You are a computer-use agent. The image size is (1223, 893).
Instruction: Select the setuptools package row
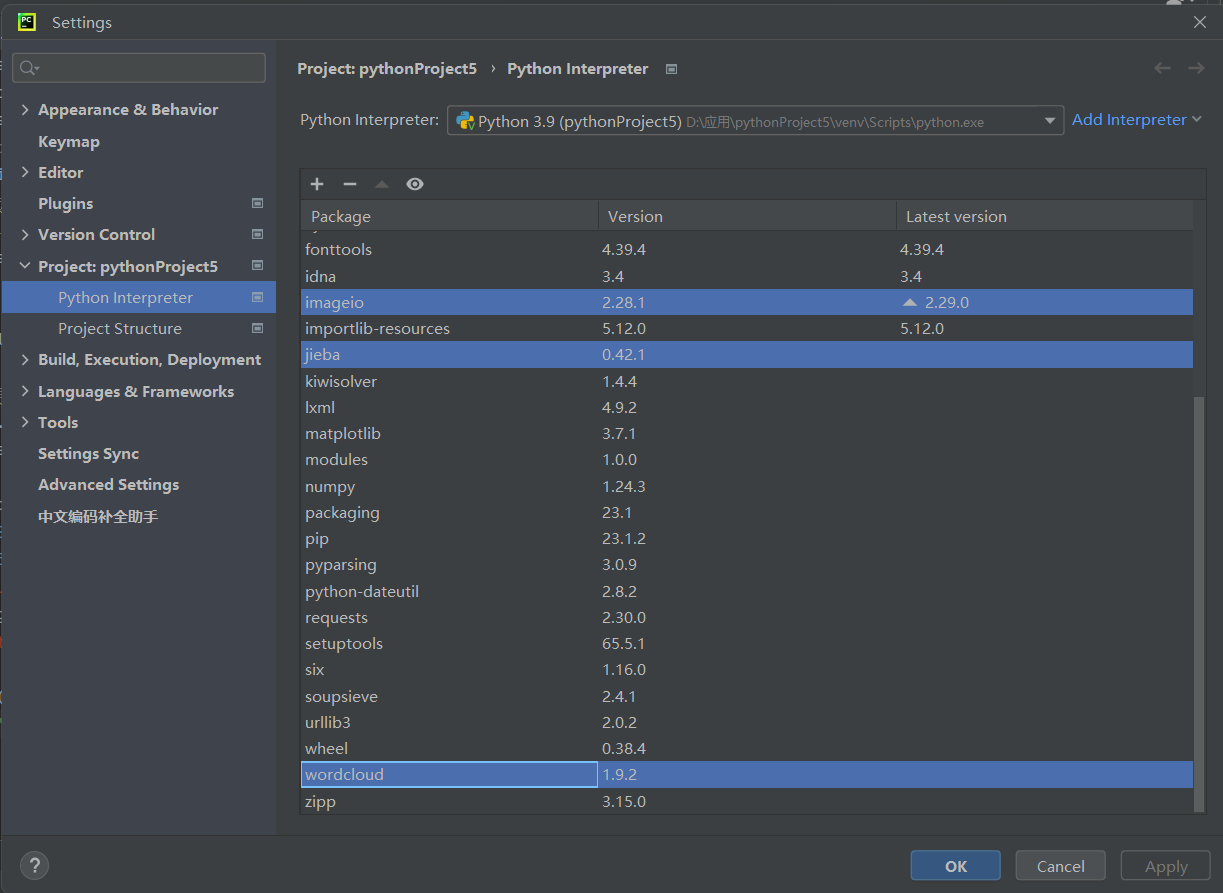(x=747, y=643)
